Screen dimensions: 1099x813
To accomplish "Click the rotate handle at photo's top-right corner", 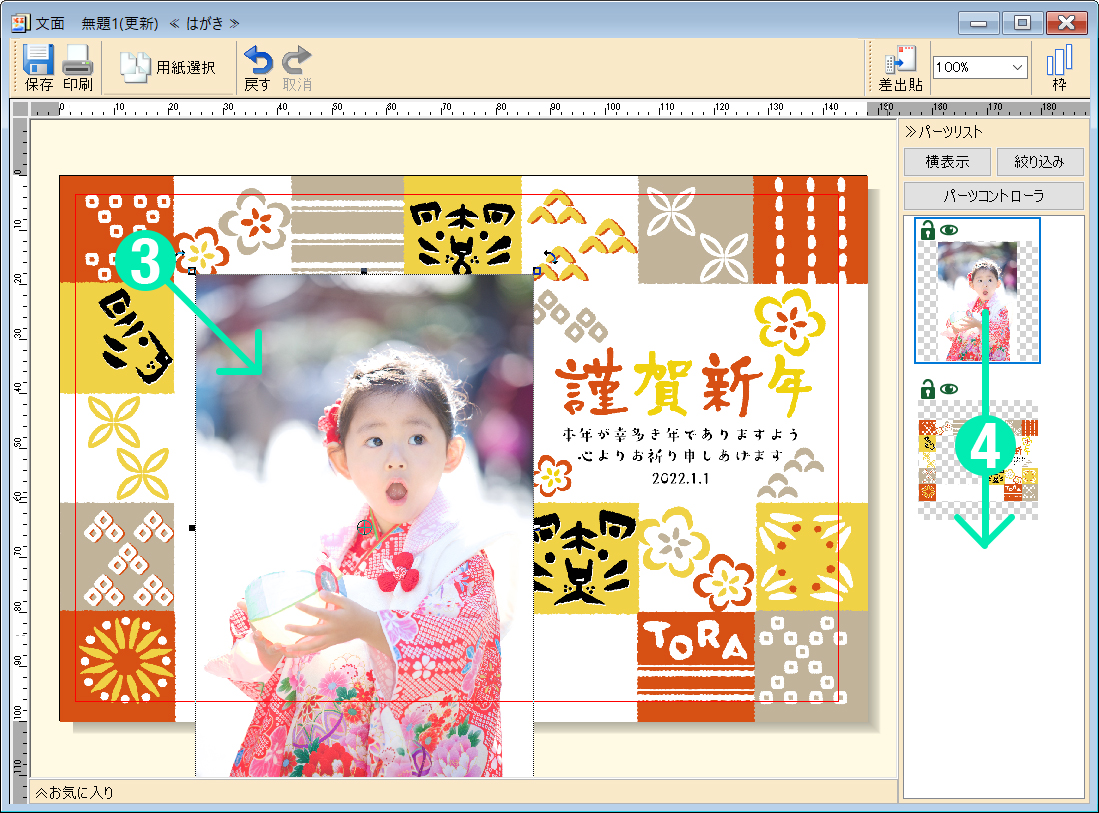I will (549, 258).
